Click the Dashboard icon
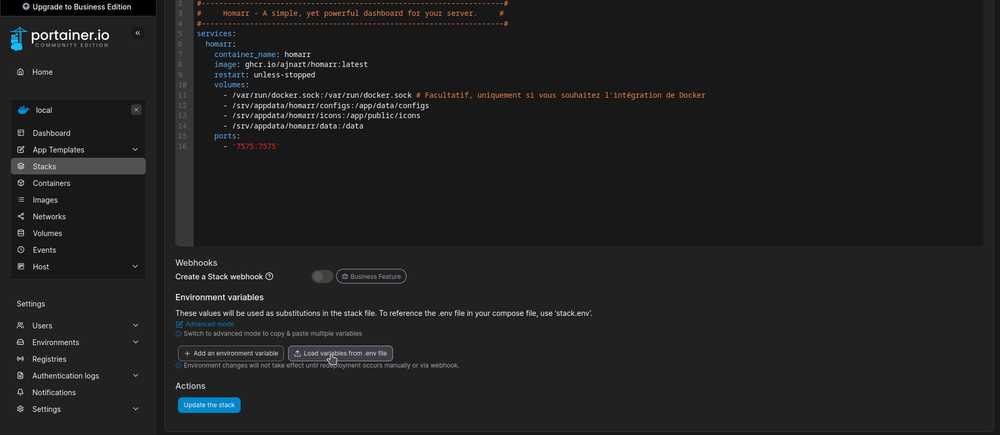 pyautogui.click(x=21, y=133)
